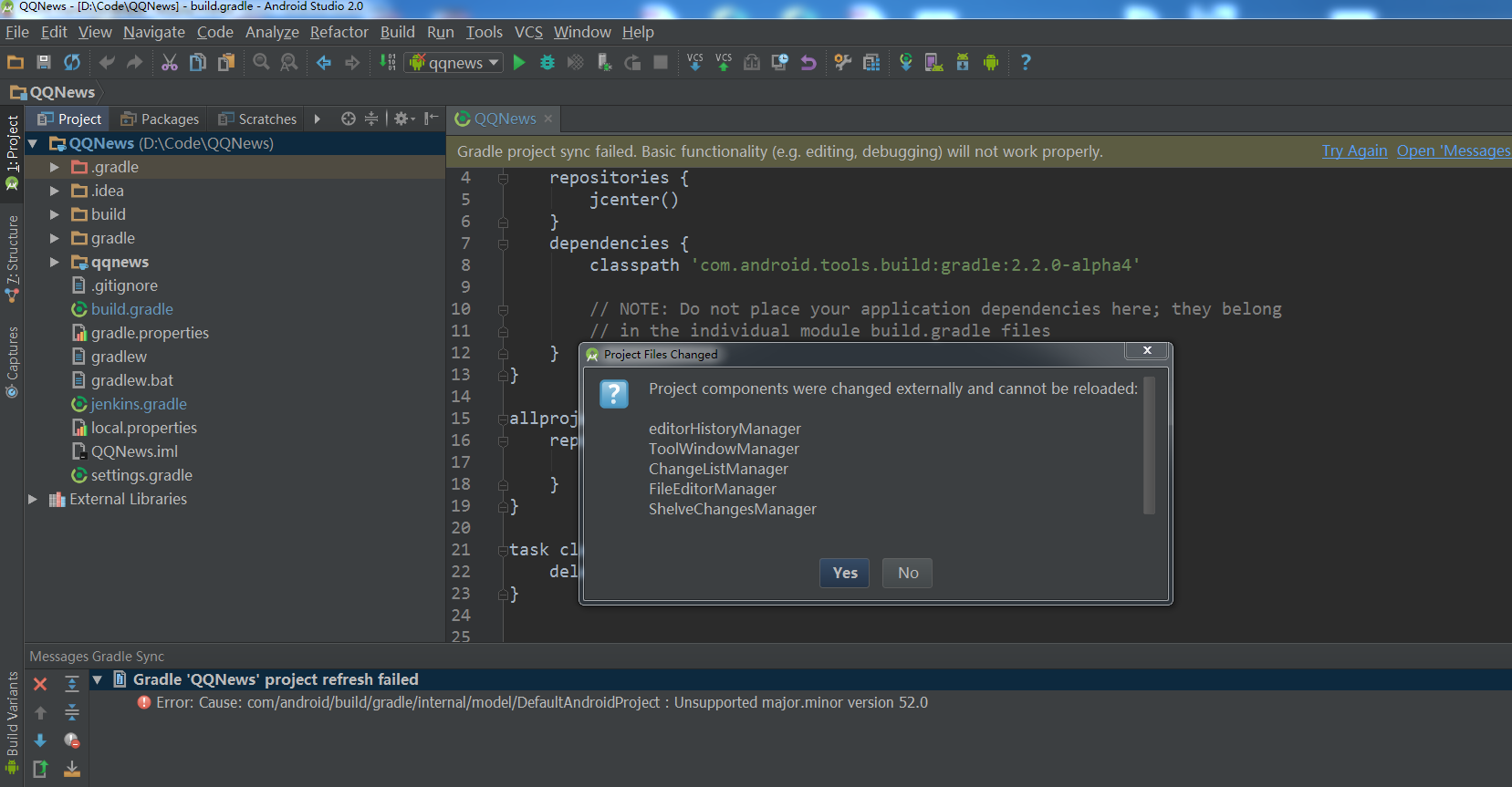The width and height of the screenshot is (1512, 787).
Task: Expand the .gradle folder
Action: click(55, 167)
